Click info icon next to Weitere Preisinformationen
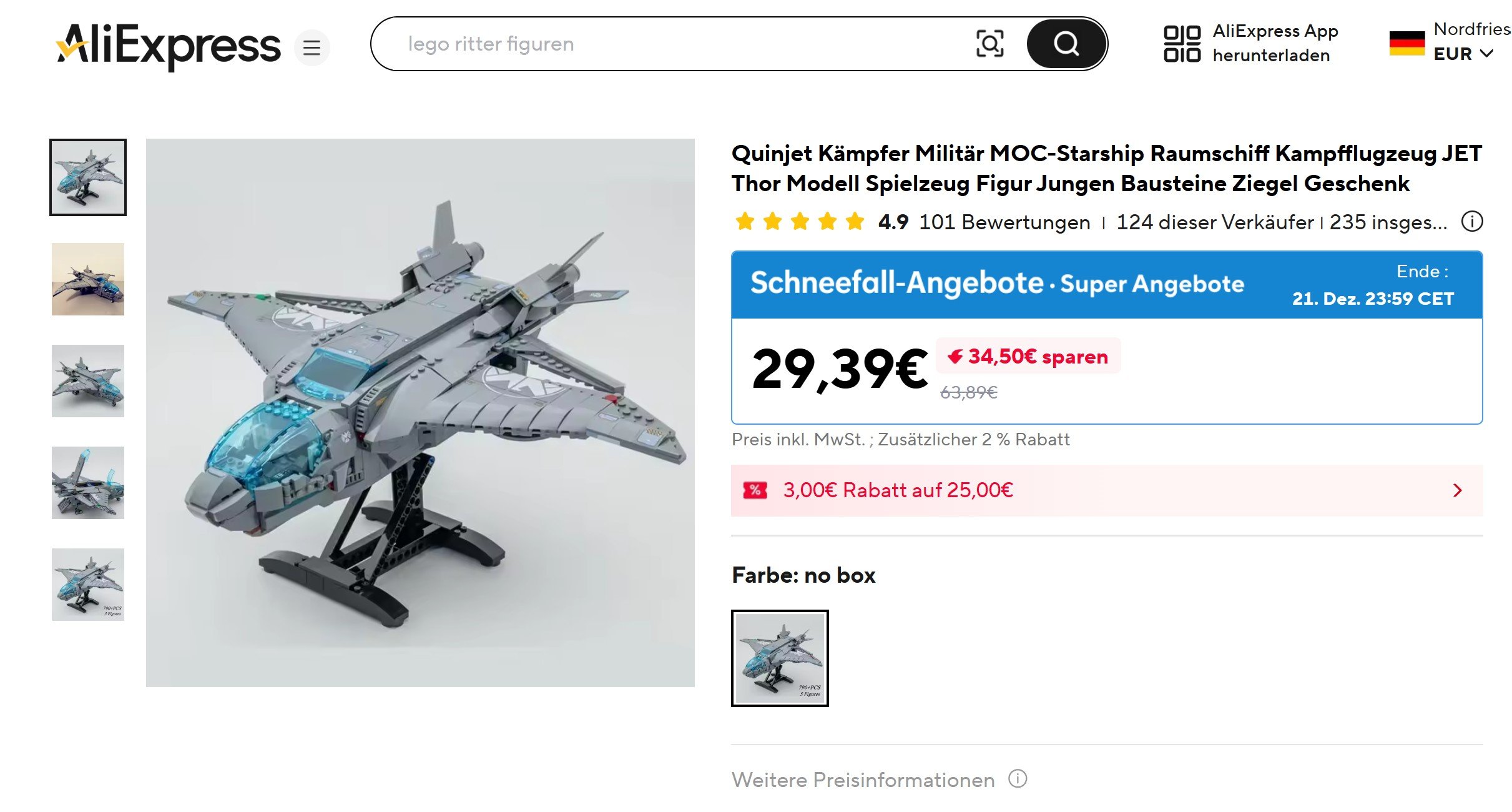 (x=1018, y=779)
